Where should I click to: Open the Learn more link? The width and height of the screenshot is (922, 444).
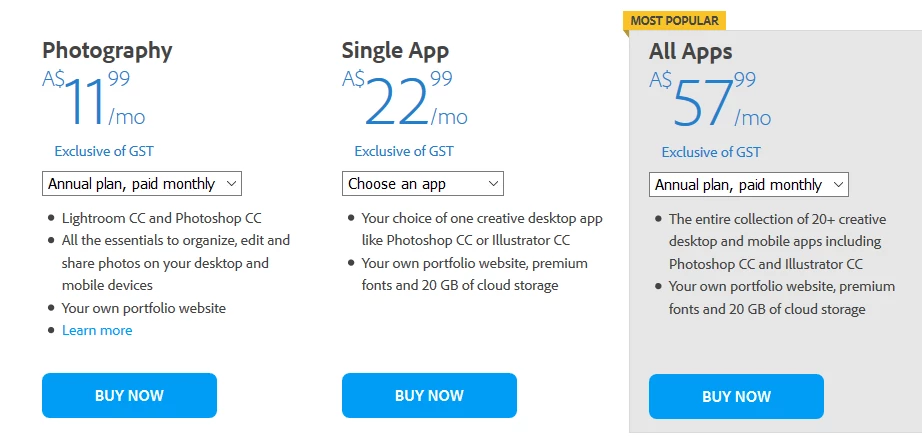(97, 330)
